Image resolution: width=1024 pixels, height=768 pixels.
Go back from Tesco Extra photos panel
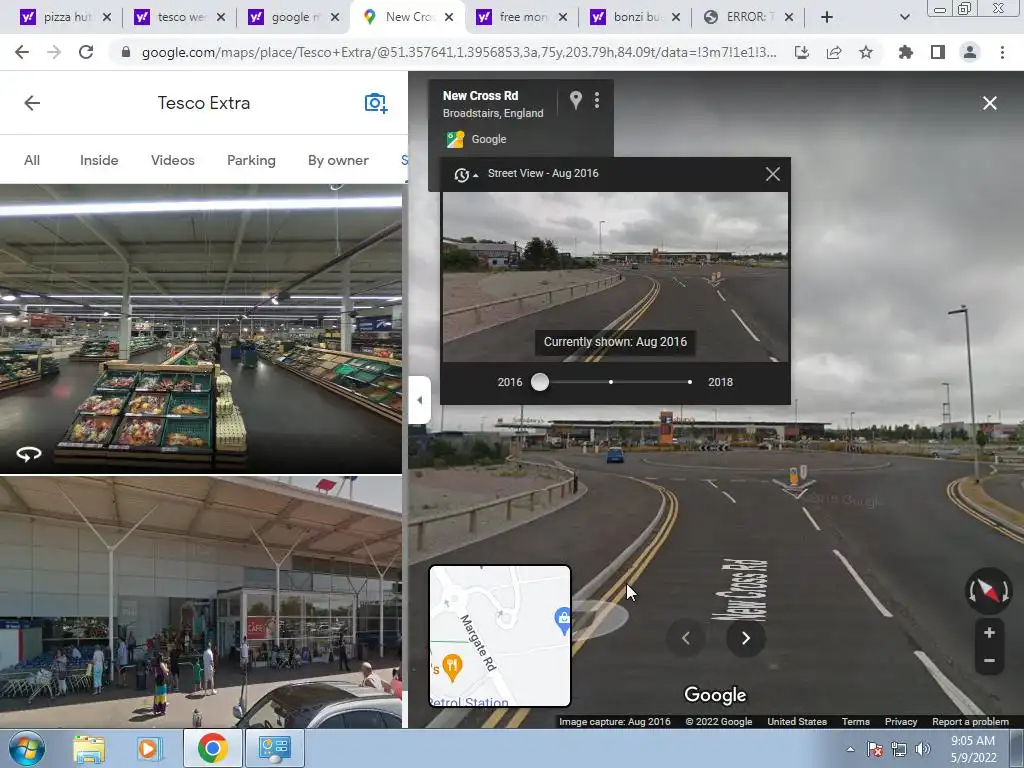[x=32, y=103]
